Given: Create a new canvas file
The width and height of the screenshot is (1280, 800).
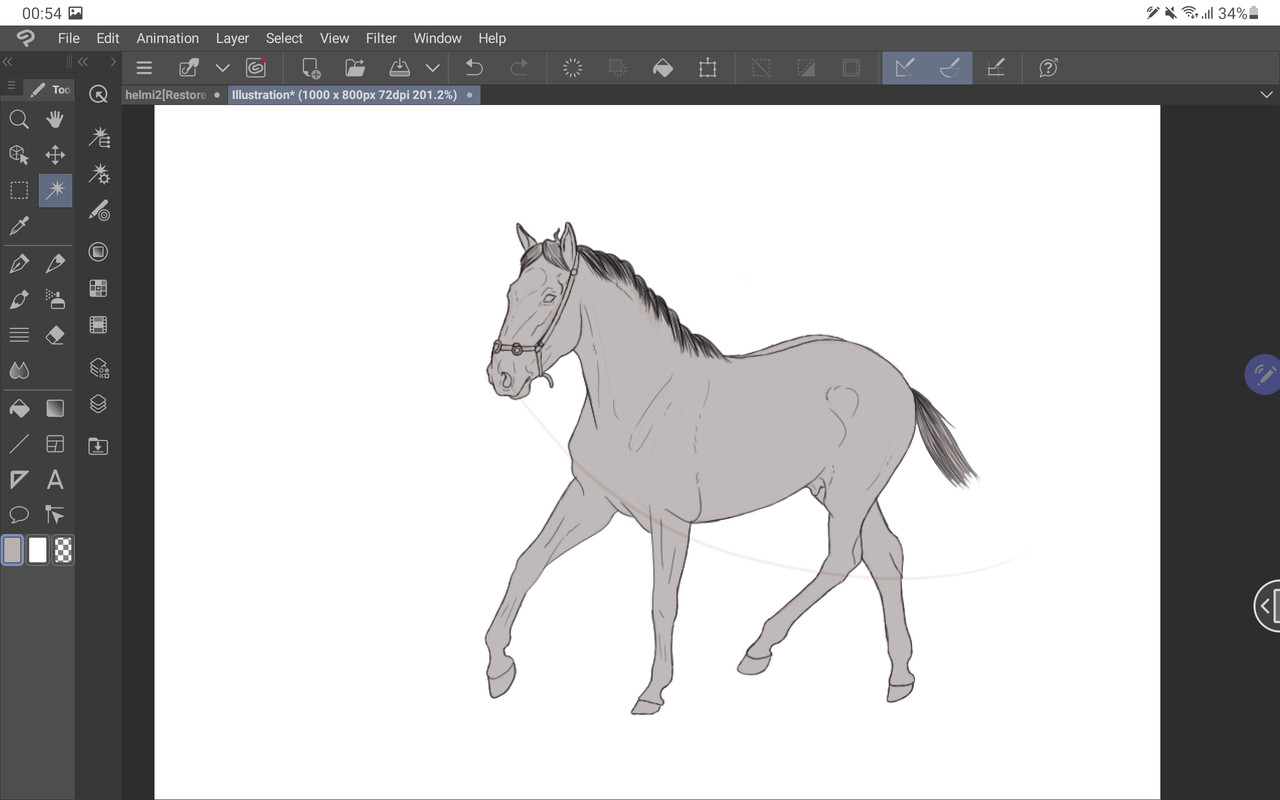Looking at the screenshot, I should click(311, 68).
